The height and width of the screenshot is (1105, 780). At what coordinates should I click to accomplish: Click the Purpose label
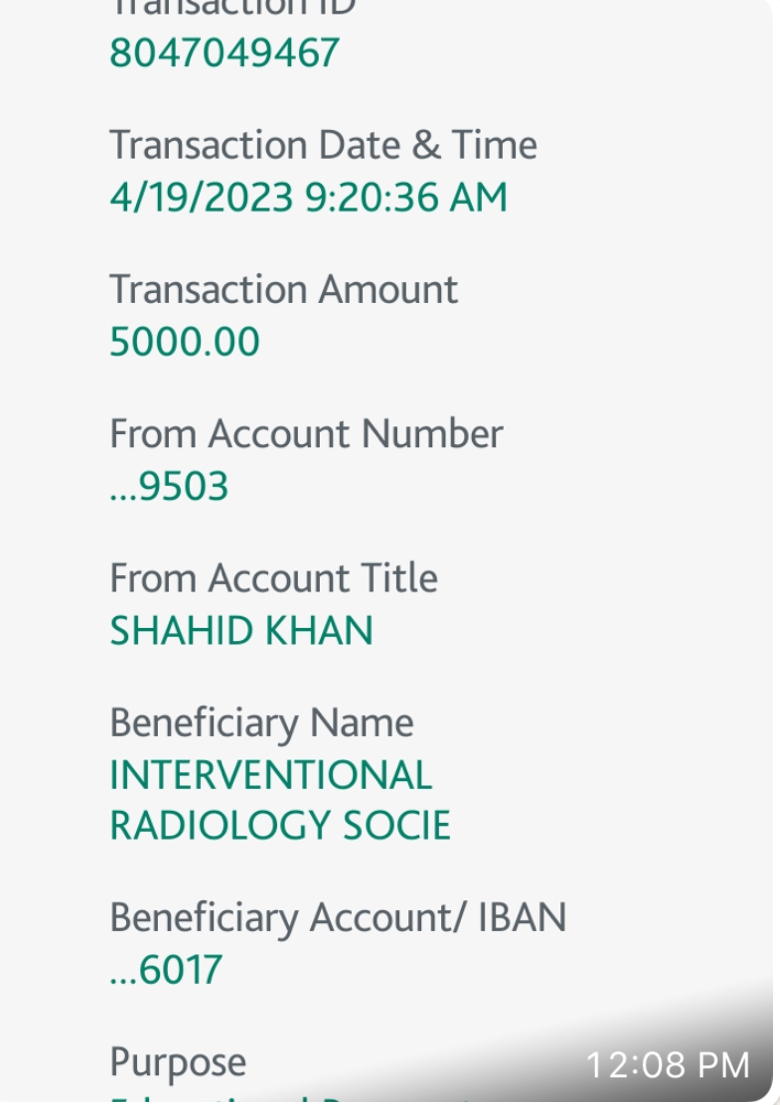tap(177, 1062)
